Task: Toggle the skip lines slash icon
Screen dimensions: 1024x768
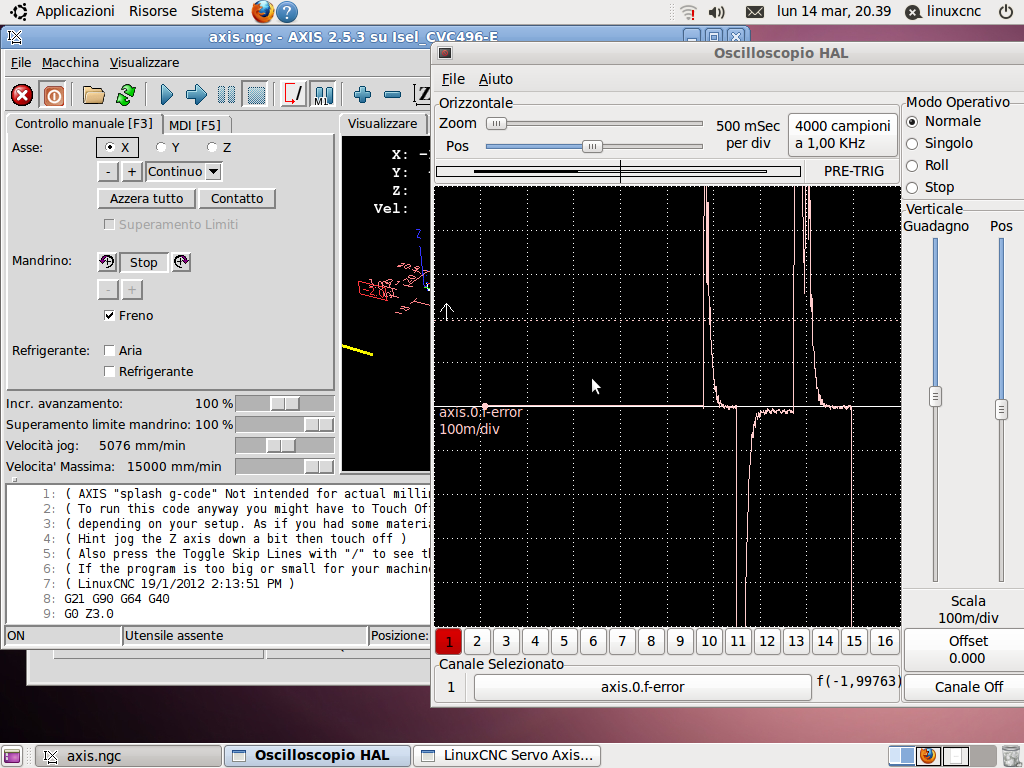Action: pos(293,95)
